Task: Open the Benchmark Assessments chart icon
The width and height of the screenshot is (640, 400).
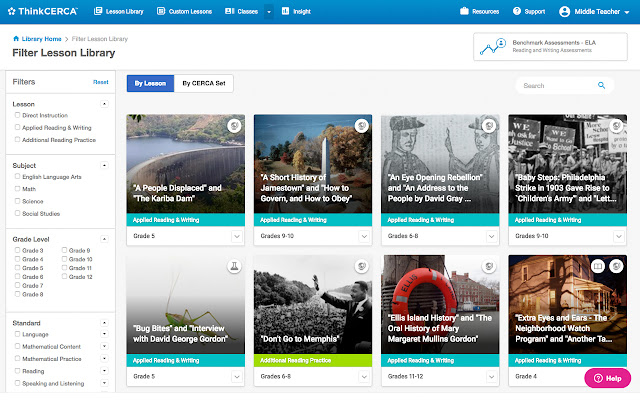Action: pos(491,46)
